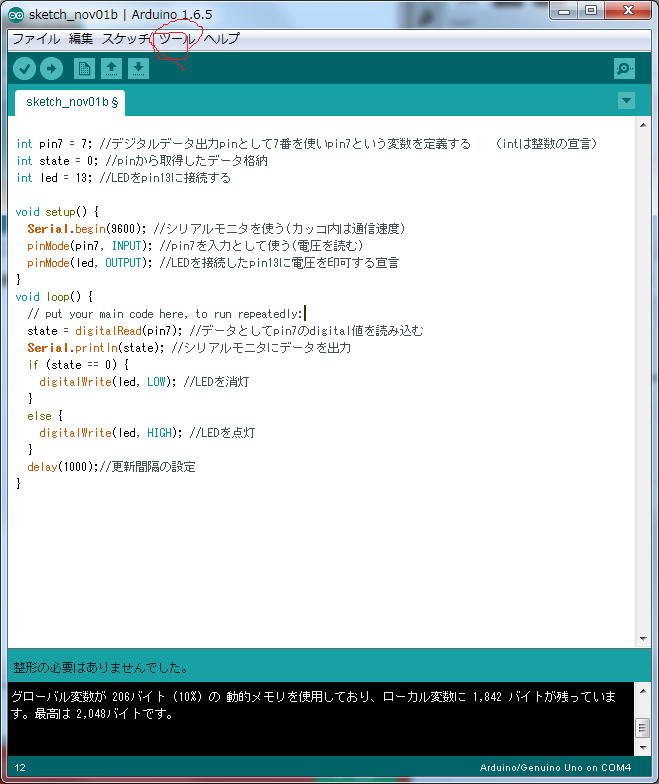Open the 編集 menu
Screen dimensions: 659x784
click(80, 38)
